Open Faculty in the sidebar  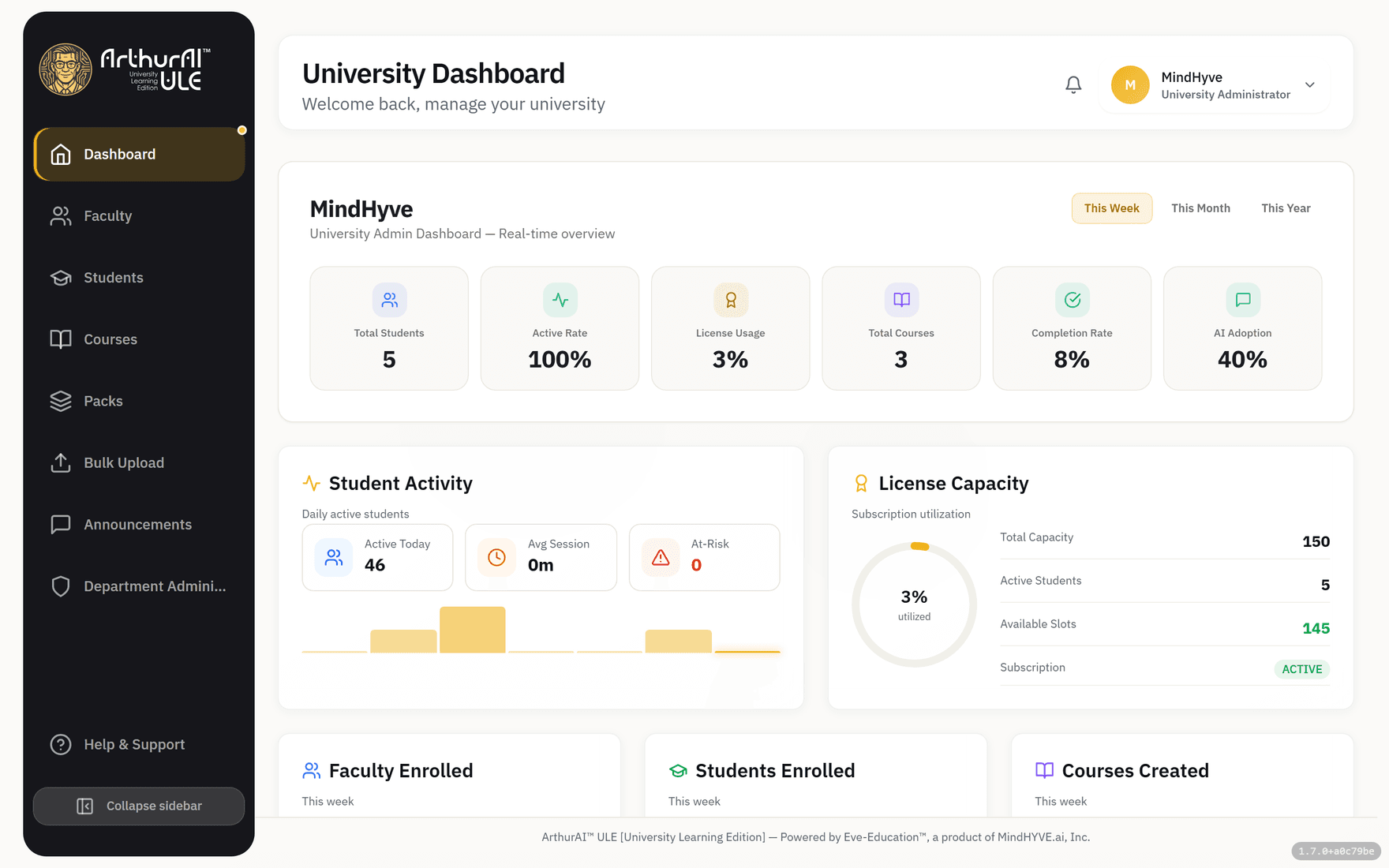(x=139, y=215)
